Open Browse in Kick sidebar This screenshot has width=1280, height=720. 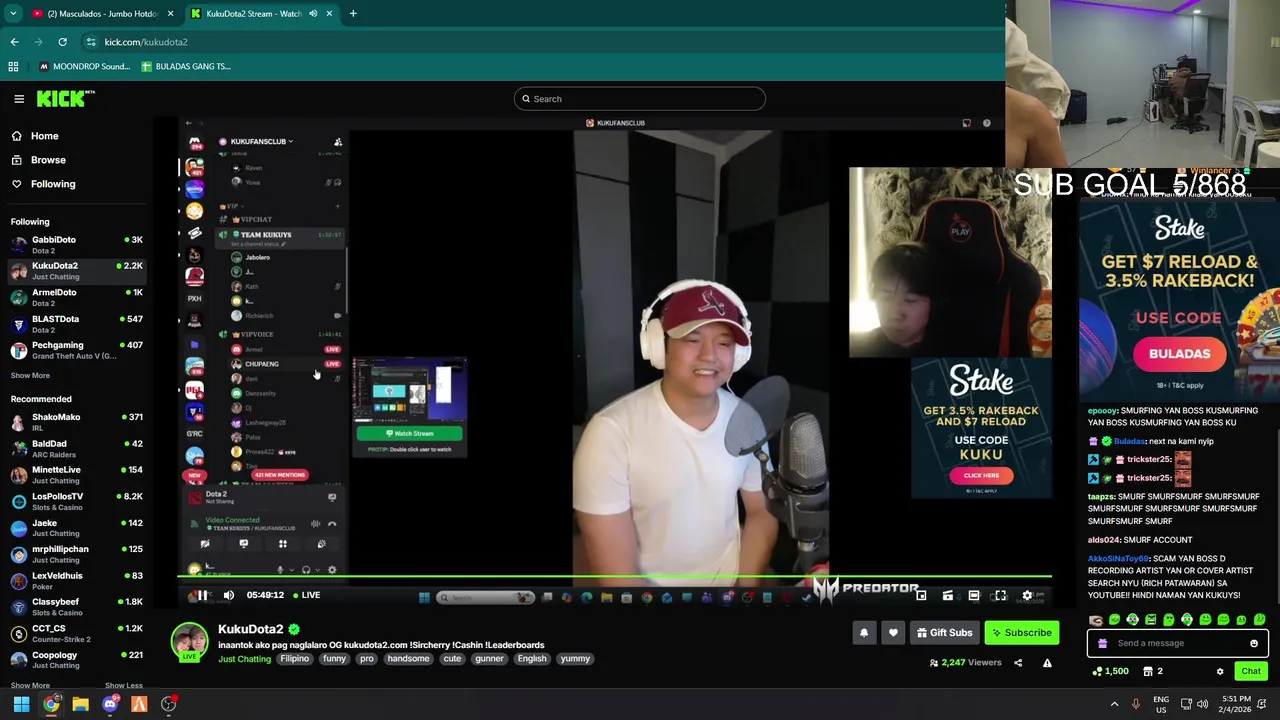point(48,160)
